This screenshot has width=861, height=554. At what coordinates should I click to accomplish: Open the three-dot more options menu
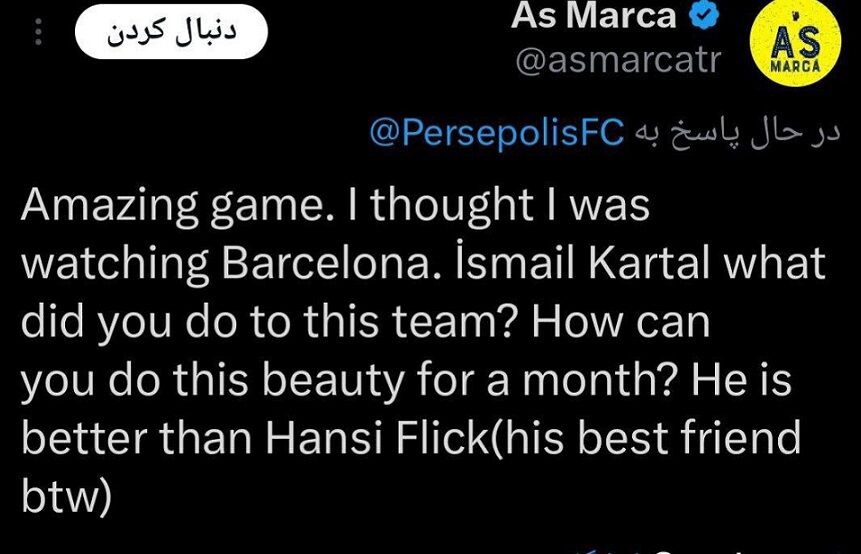click(39, 35)
